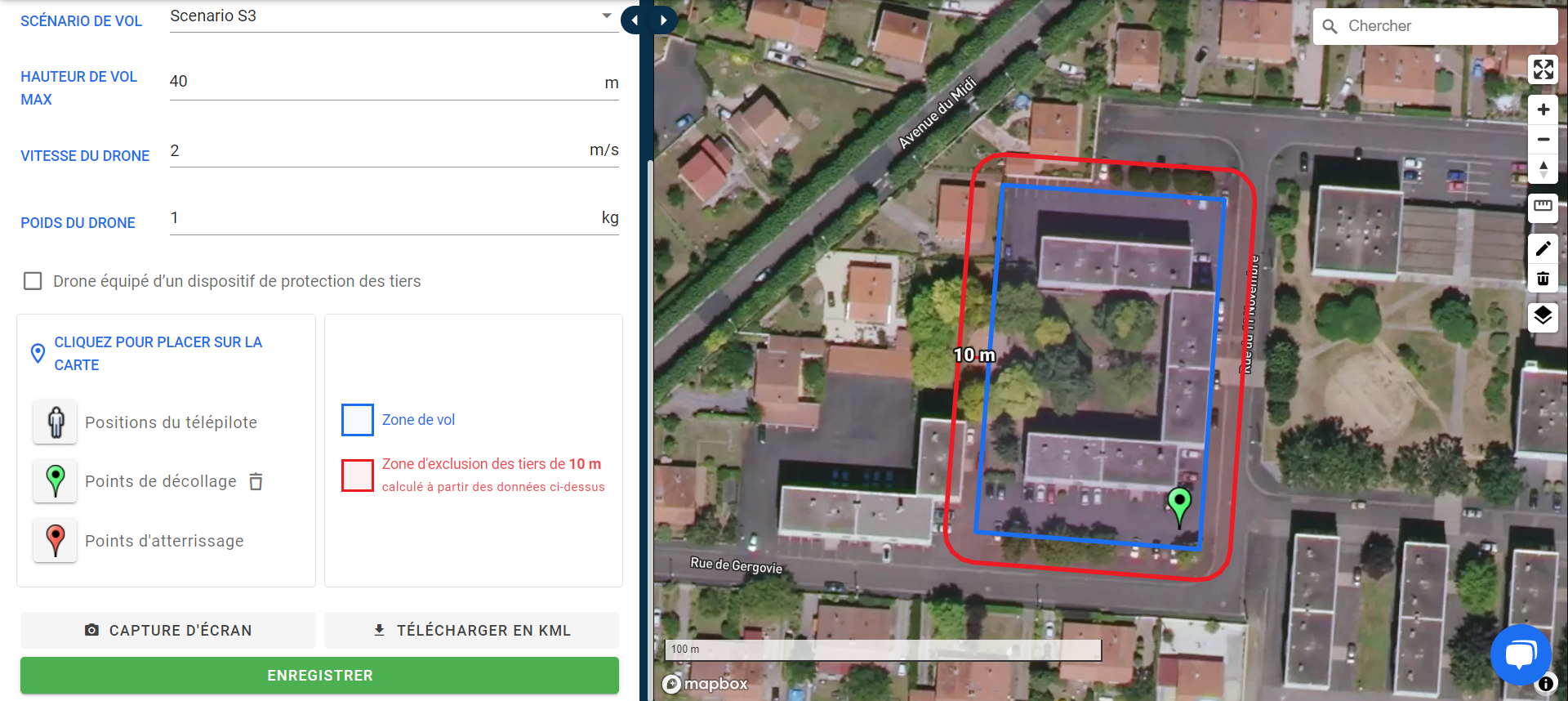The width and height of the screenshot is (1568, 701).
Task: Open the Scénario de vol dropdown
Action: pos(391,16)
